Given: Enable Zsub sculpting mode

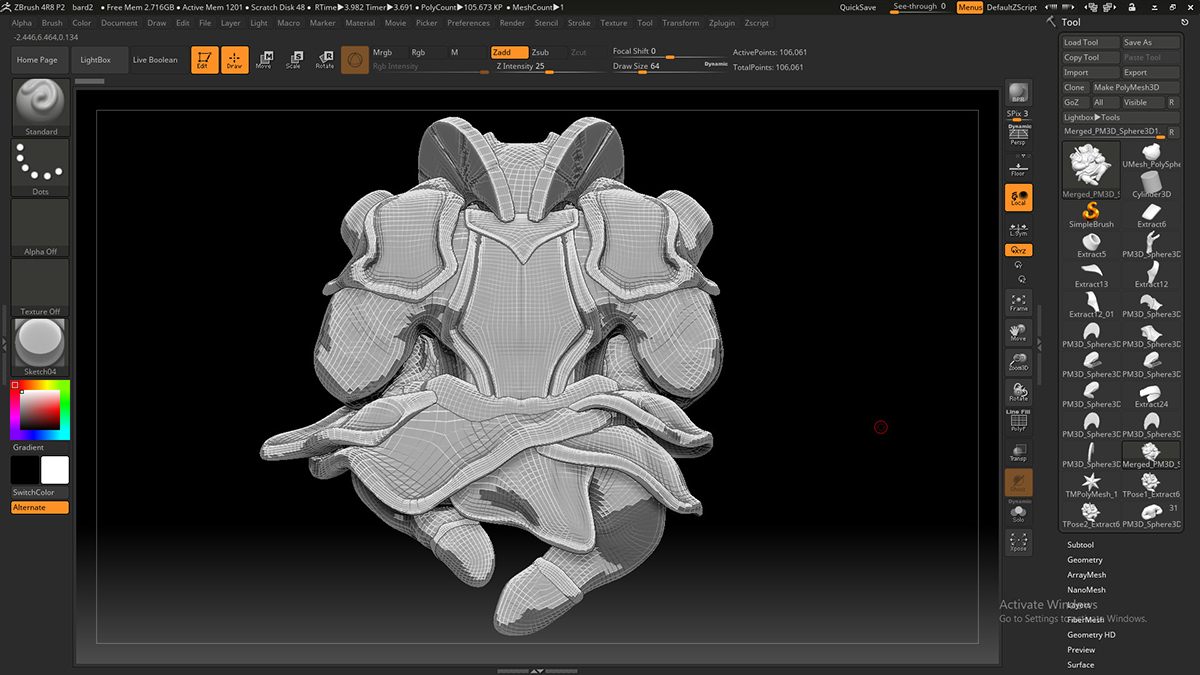Looking at the screenshot, I should 540,52.
